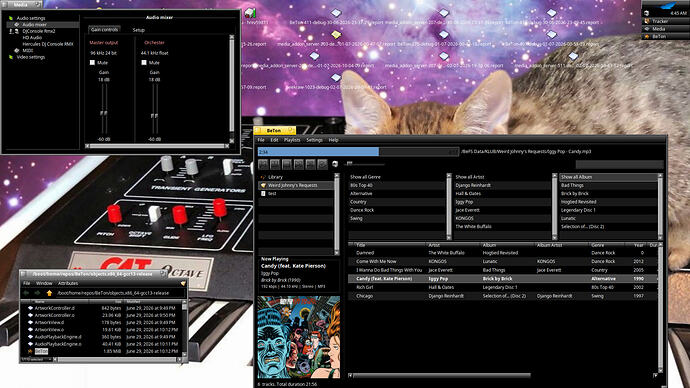Select 'DJConsole Rmx2' in Media tree
Image resolution: width=690 pixels, height=388 pixels.
click(x=39, y=31)
